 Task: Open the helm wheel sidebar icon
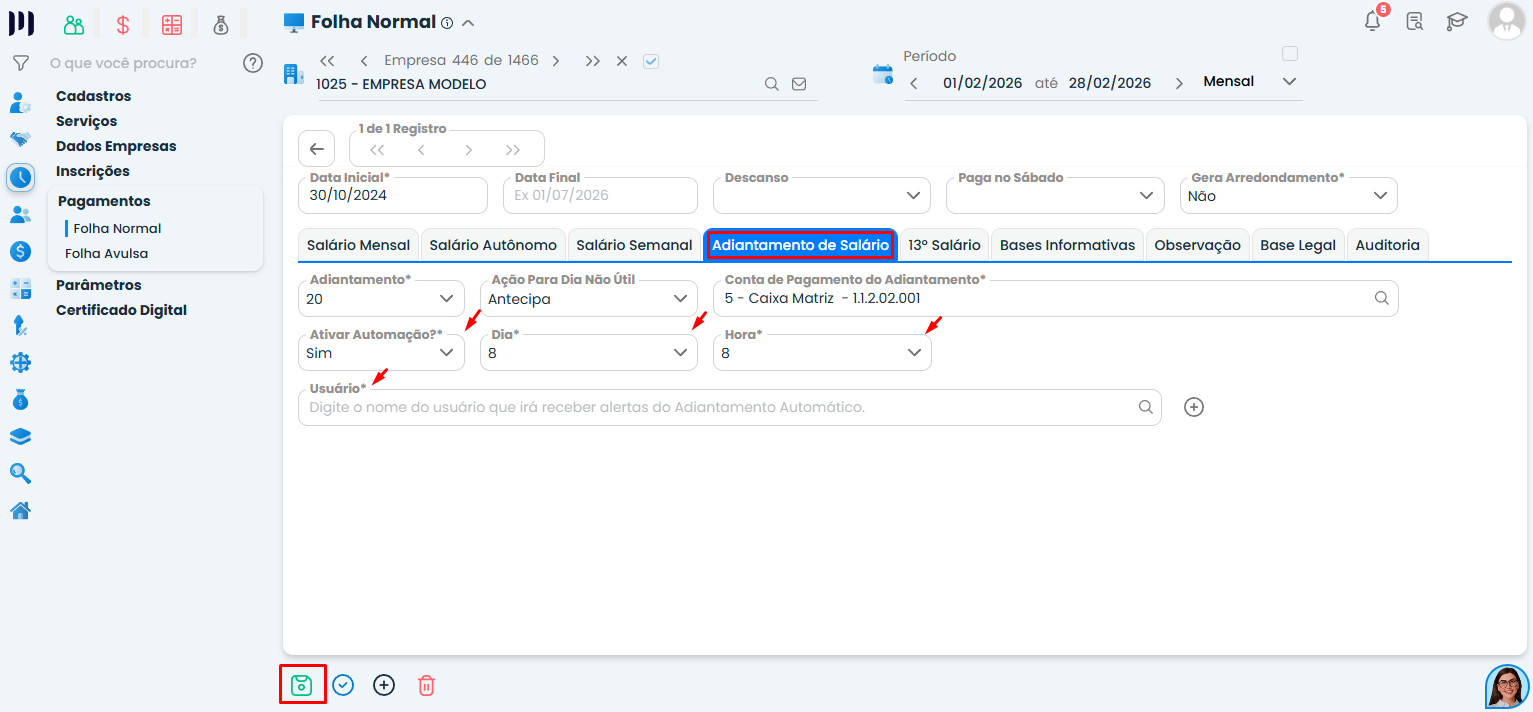click(20, 362)
